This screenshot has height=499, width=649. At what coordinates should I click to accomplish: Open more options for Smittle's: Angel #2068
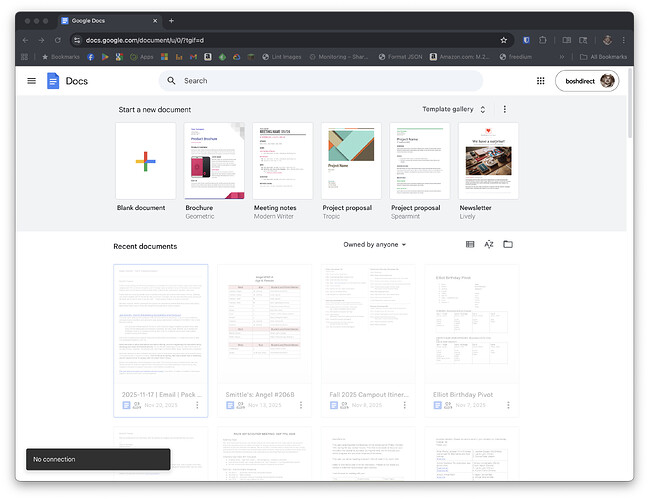coord(301,405)
